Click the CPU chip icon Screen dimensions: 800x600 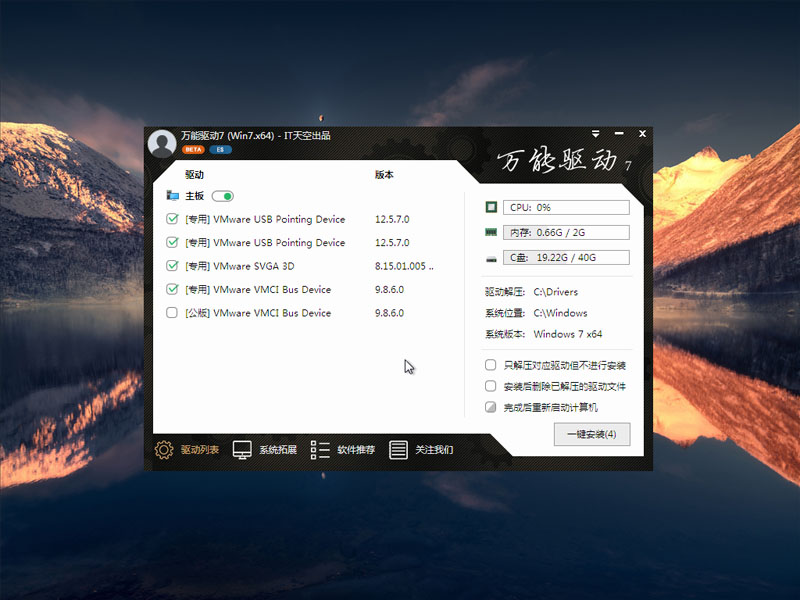pyautogui.click(x=491, y=207)
